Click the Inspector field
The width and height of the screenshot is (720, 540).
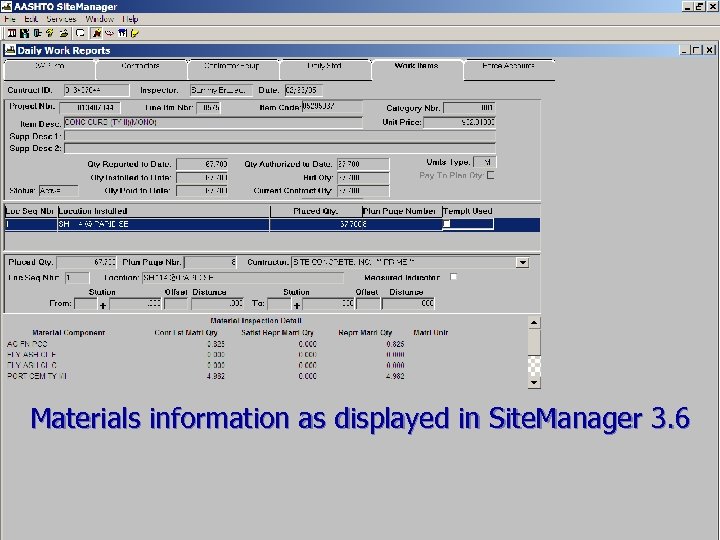coord(221,90)
